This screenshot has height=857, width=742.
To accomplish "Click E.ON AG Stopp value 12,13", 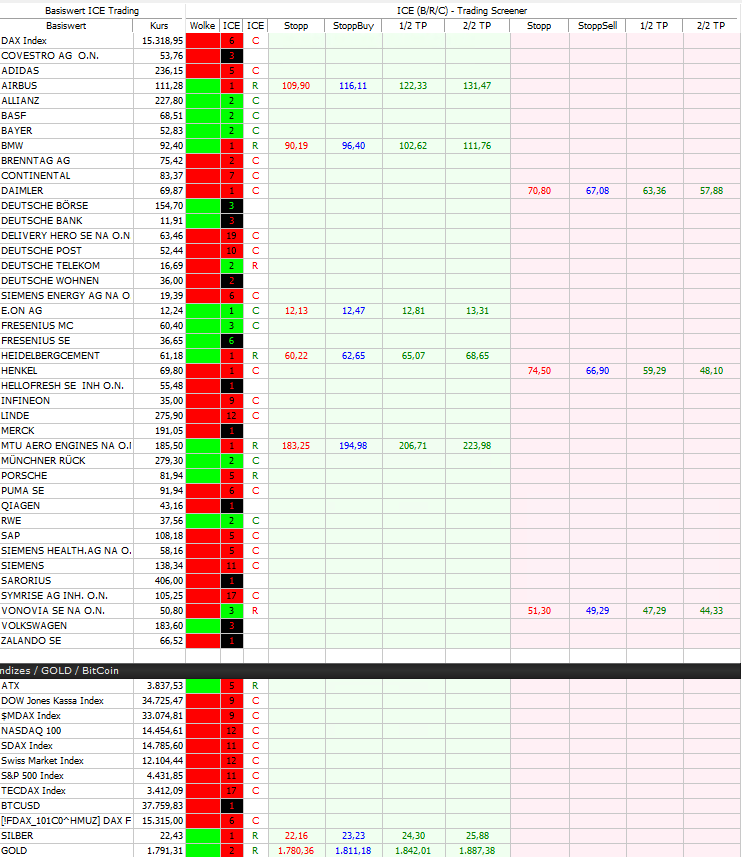I will [296, 311].
